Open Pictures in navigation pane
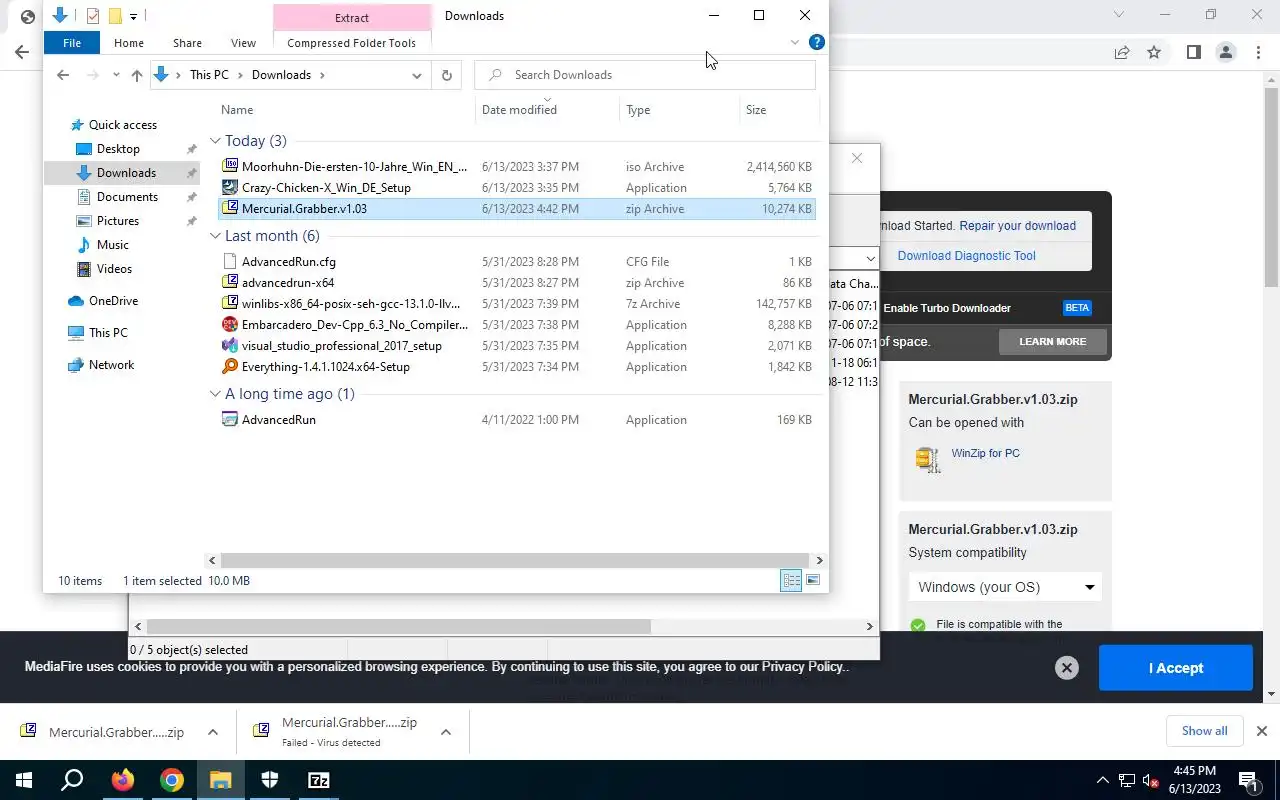The width and height of the screenshot is (1280, 800). [118, 221]
